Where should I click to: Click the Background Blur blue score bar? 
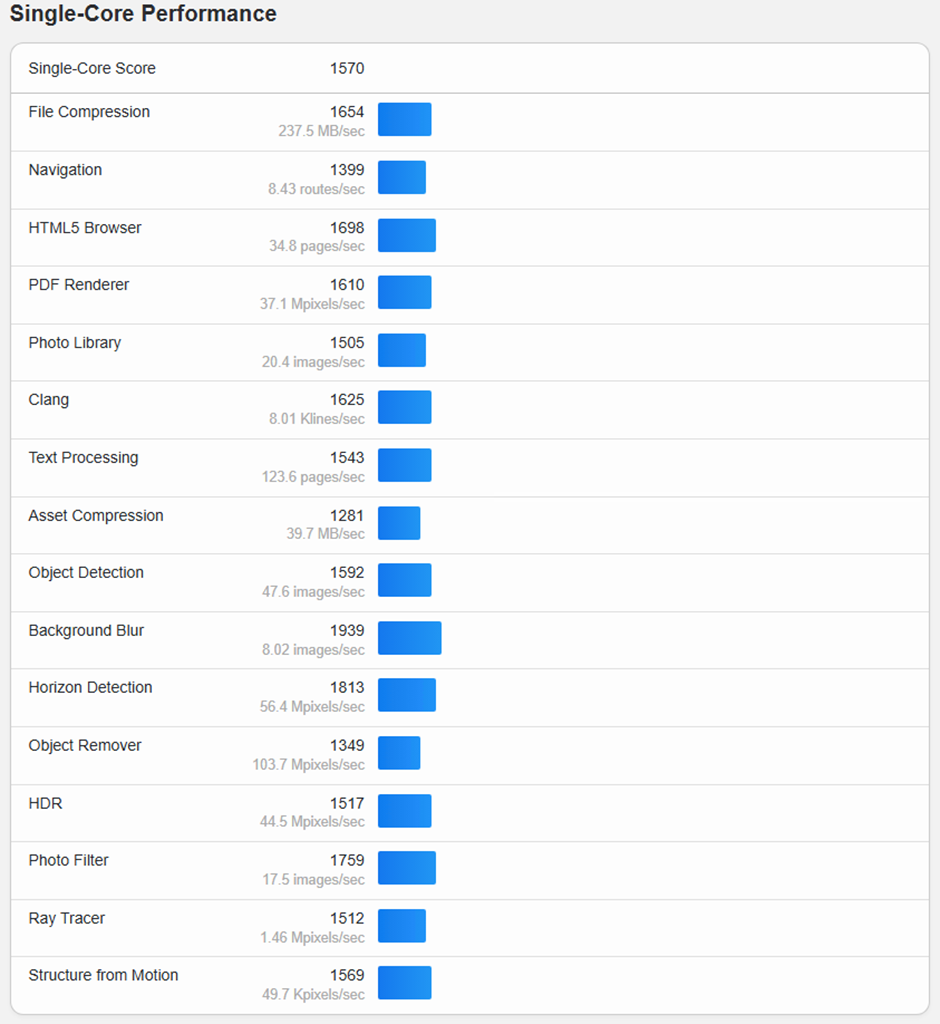(x=409, y=638)
